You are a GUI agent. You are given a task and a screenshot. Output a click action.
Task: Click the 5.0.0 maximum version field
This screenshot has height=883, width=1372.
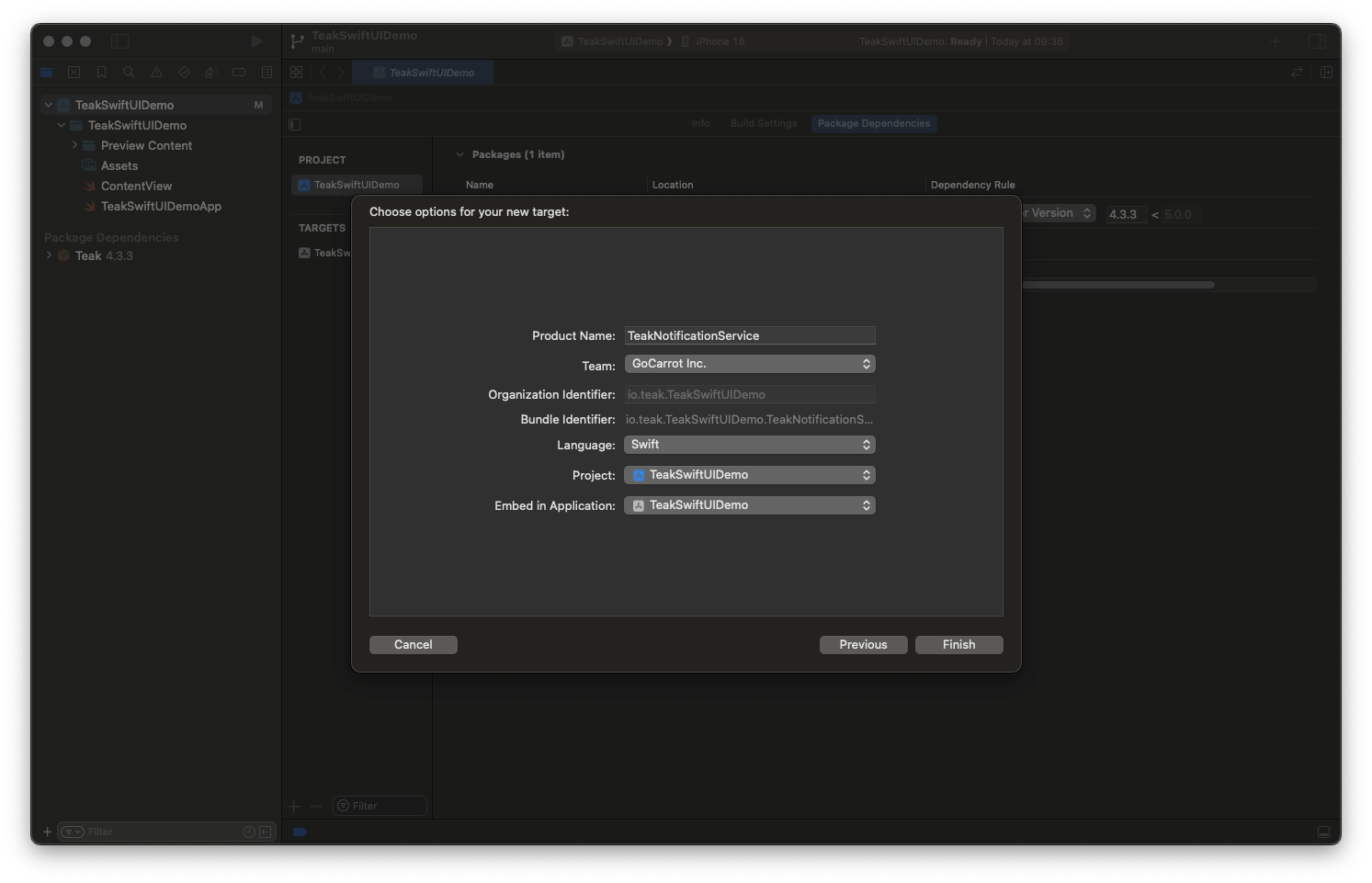tap(1183, 214)
